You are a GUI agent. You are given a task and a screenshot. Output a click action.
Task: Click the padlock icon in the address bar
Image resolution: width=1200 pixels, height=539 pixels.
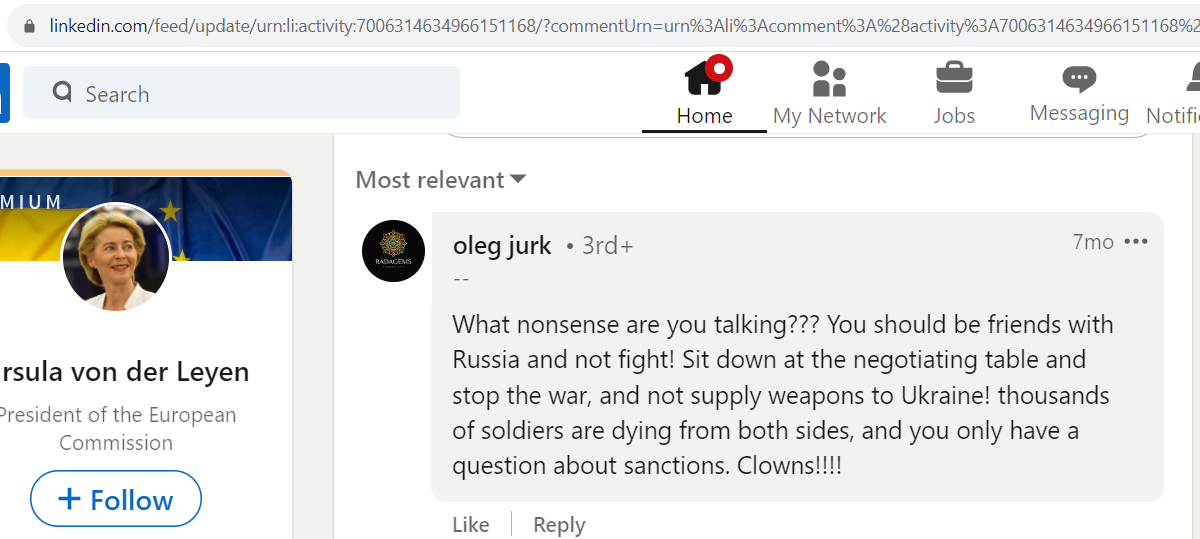(x=30, y=25)
